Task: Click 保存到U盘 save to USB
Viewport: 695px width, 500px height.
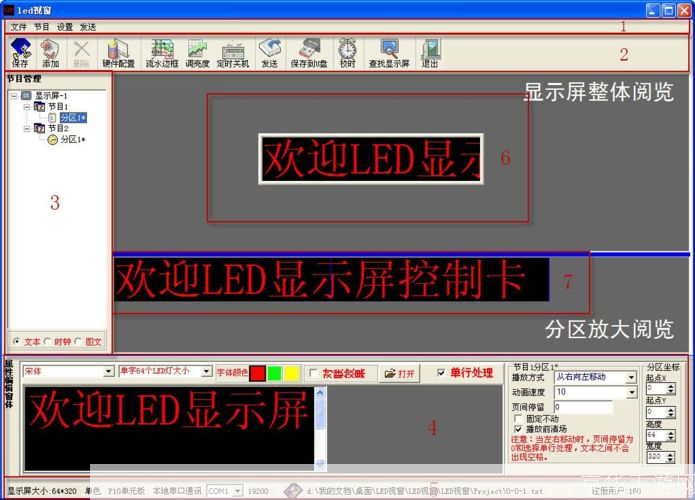Action: coord(309,53)
